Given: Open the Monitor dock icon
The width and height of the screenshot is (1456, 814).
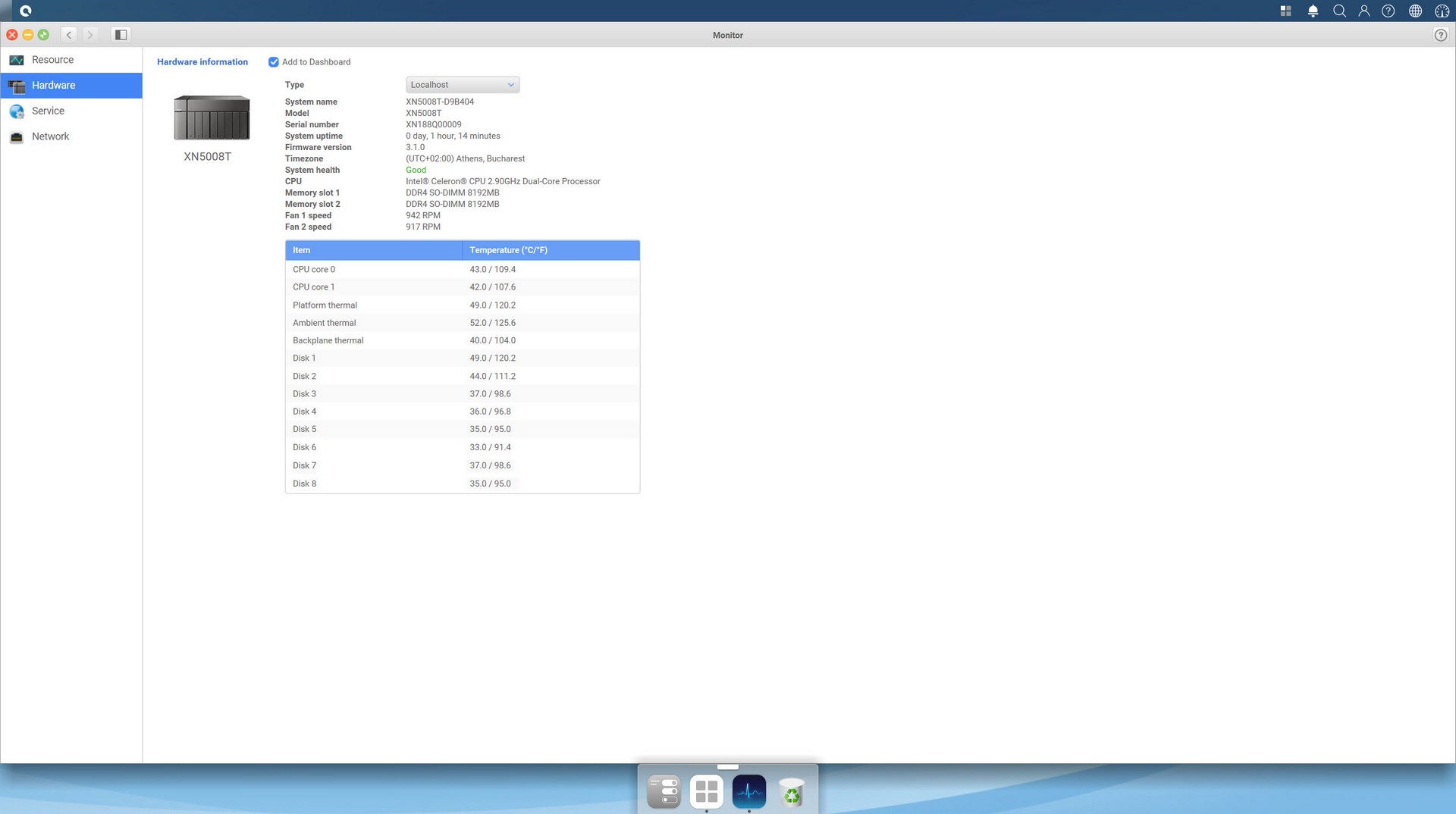Looking at the screenshot, I should click(749, 792).
